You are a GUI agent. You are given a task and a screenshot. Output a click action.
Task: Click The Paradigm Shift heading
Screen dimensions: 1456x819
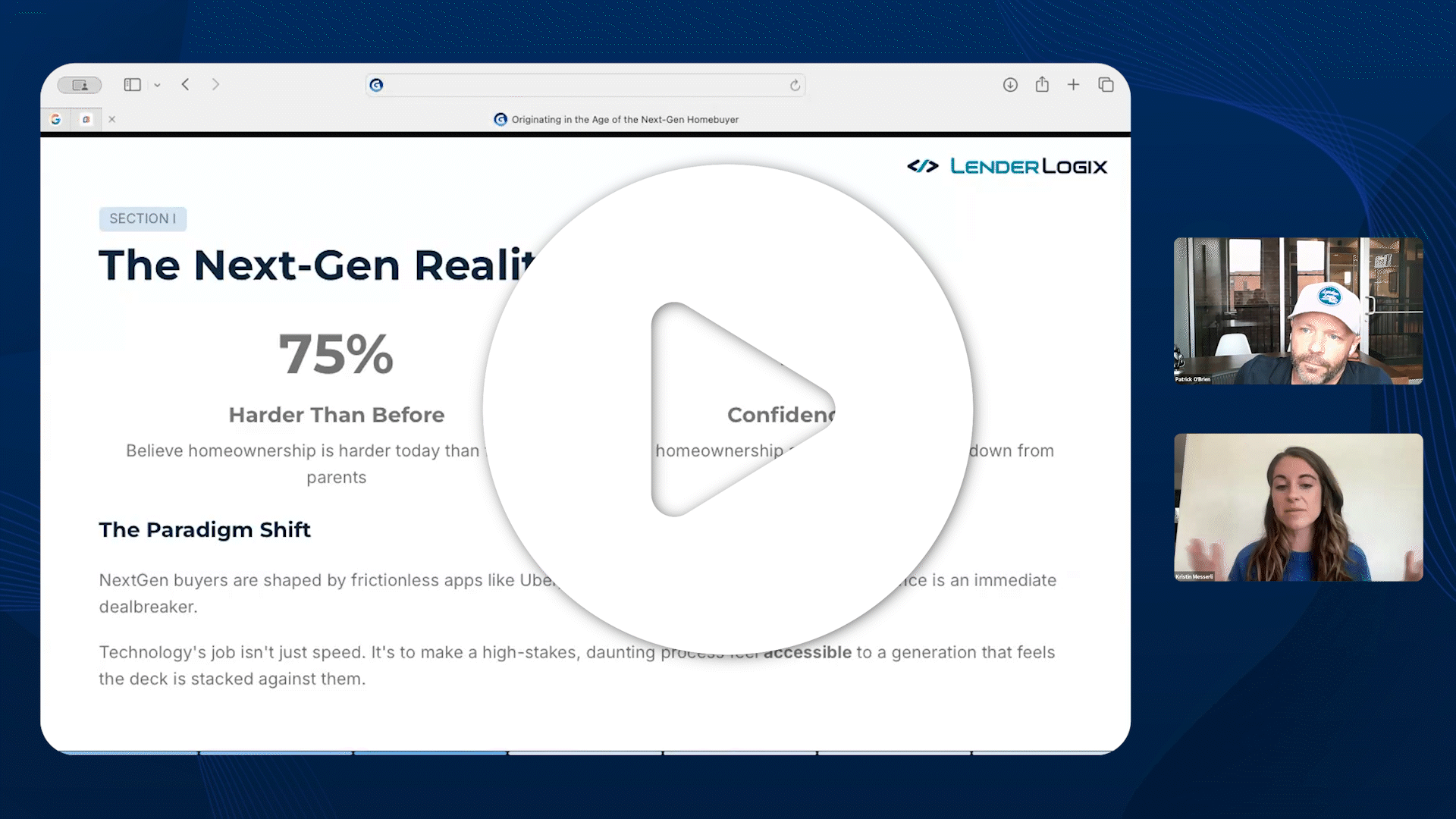pyautogui.click(x=205, y=529)
